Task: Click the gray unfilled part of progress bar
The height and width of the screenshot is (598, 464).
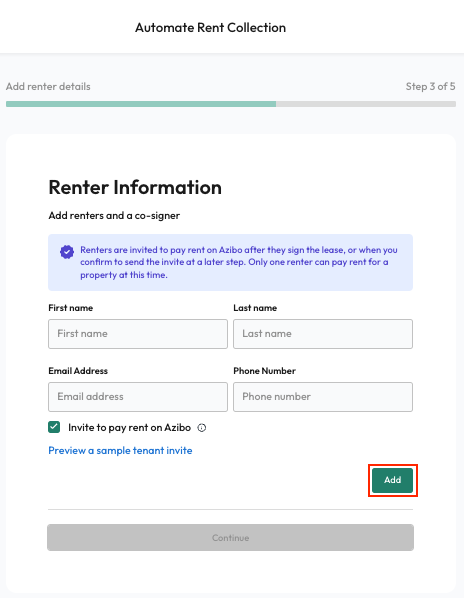Action: point(366,104)
